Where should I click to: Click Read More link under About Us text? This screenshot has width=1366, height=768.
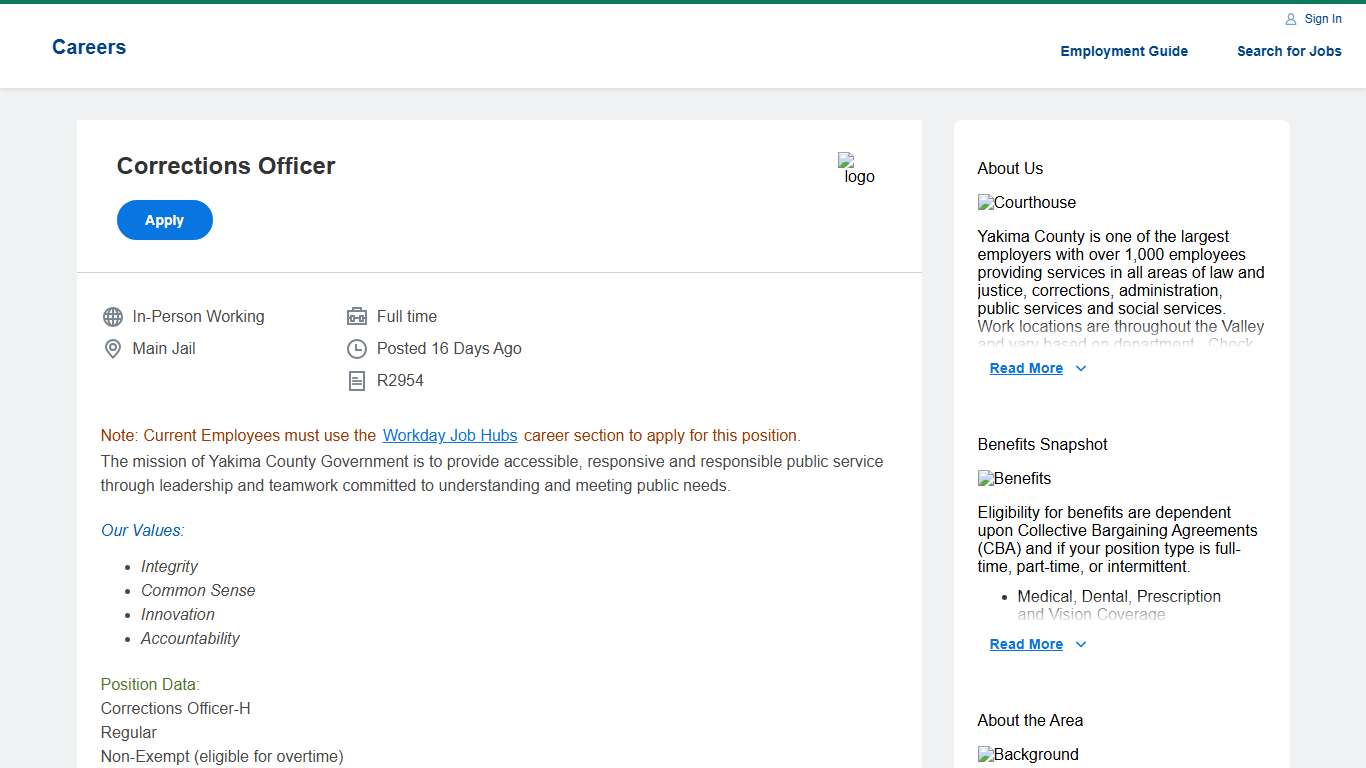point(1026,369)
